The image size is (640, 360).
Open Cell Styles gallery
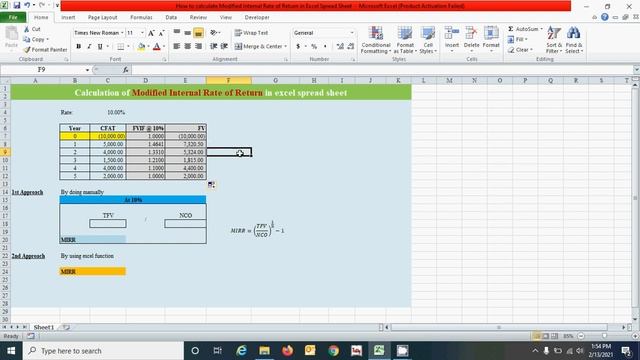click(428, 40)
